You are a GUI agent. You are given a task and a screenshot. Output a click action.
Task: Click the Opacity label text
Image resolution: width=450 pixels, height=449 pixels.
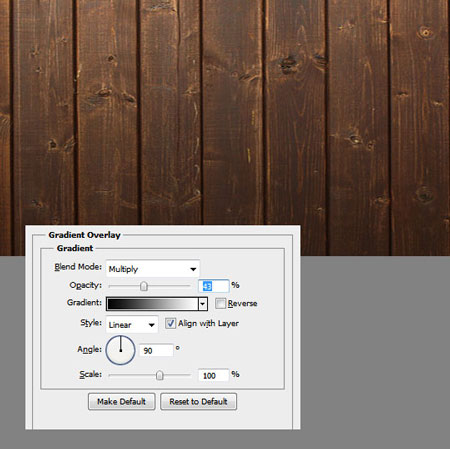[86, 285]
